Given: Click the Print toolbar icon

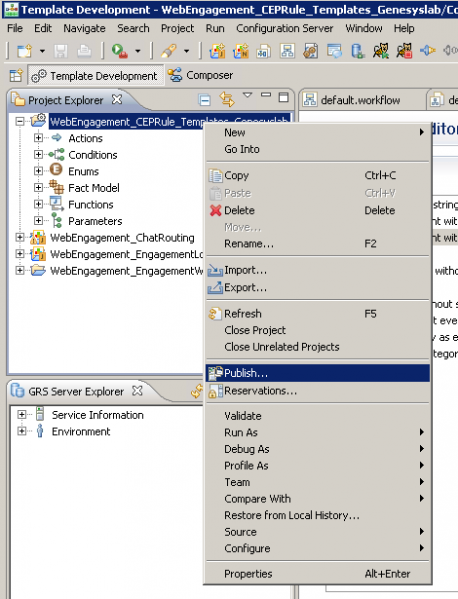Looking at the screenshot, I should [84, 51].
